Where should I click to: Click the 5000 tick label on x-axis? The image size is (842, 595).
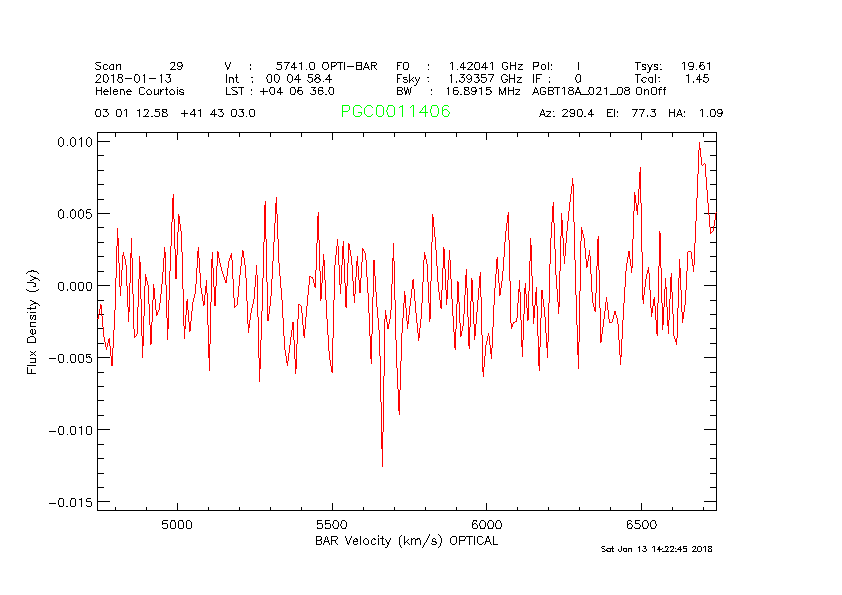176,524
